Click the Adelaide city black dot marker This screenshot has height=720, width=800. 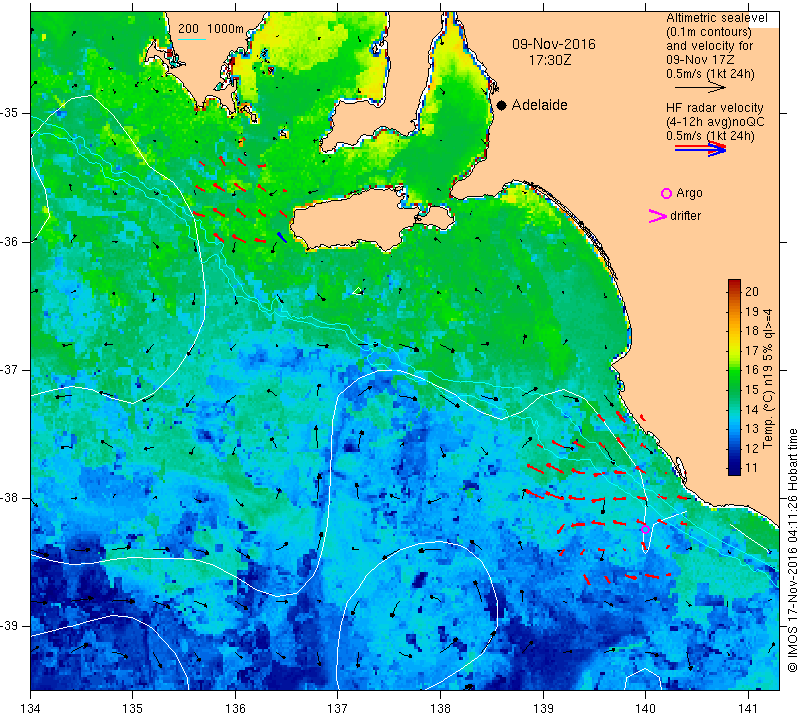coord(502,105)
